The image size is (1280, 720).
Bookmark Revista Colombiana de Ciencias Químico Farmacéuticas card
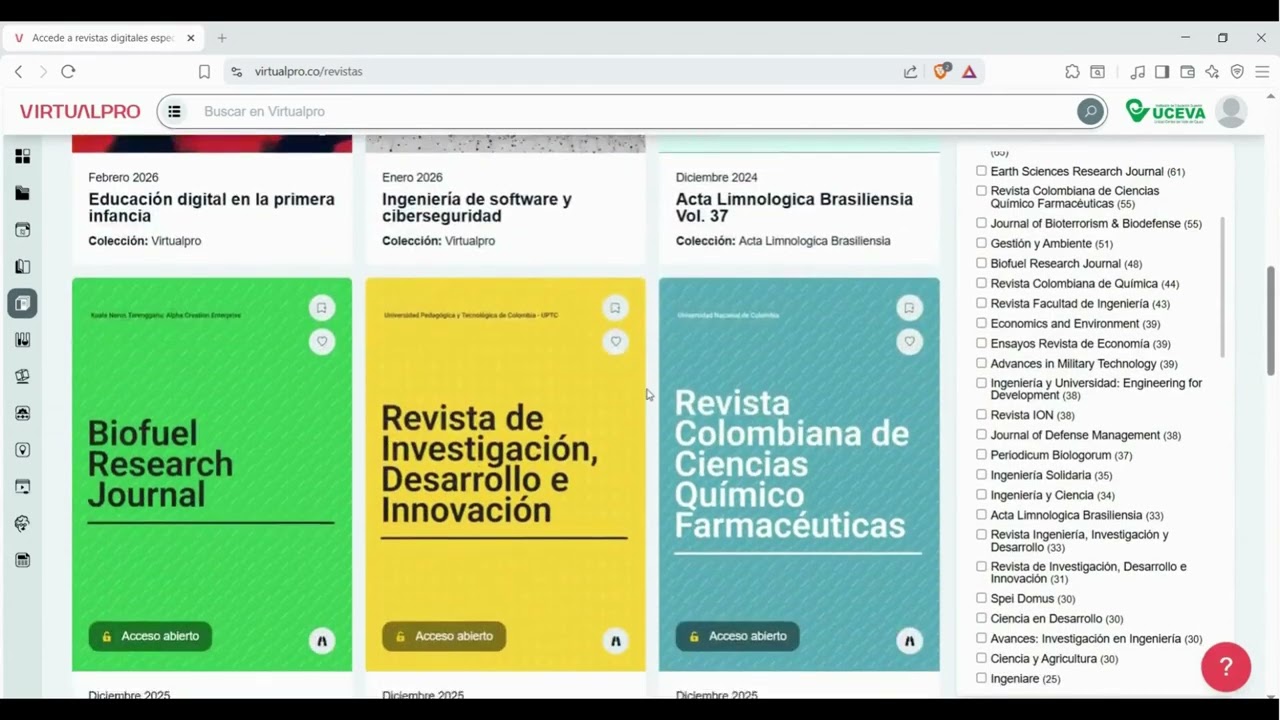[x=909, y=308]
